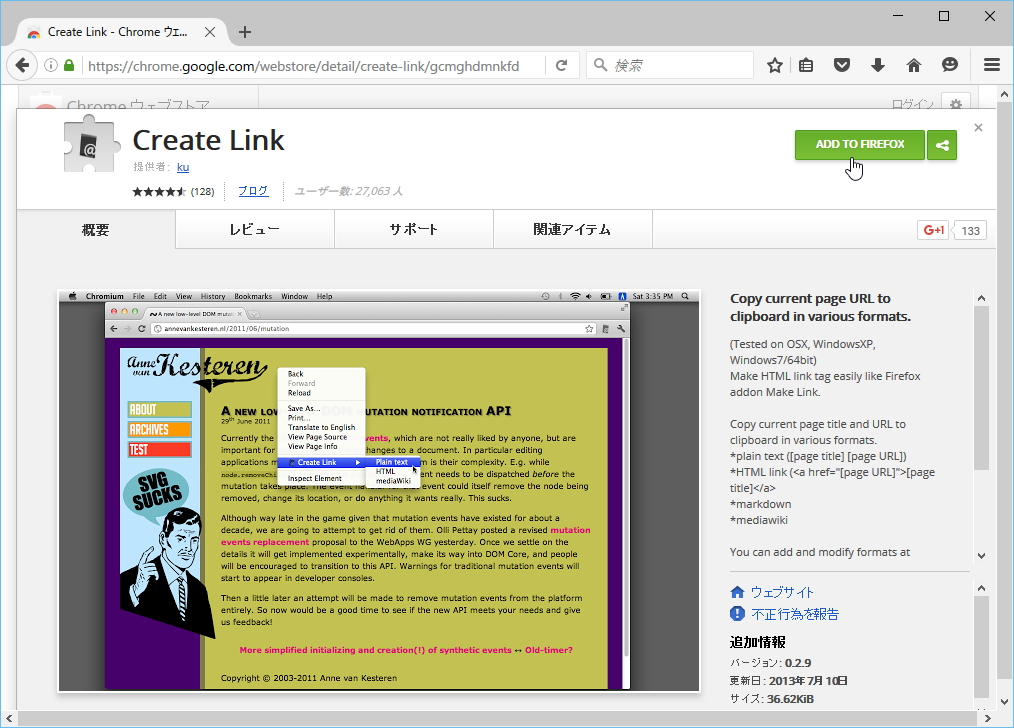This screenshot has width=1014, height=728.
Task: Bookmark this page with the star icon
Action: click(x=775, y=64)
